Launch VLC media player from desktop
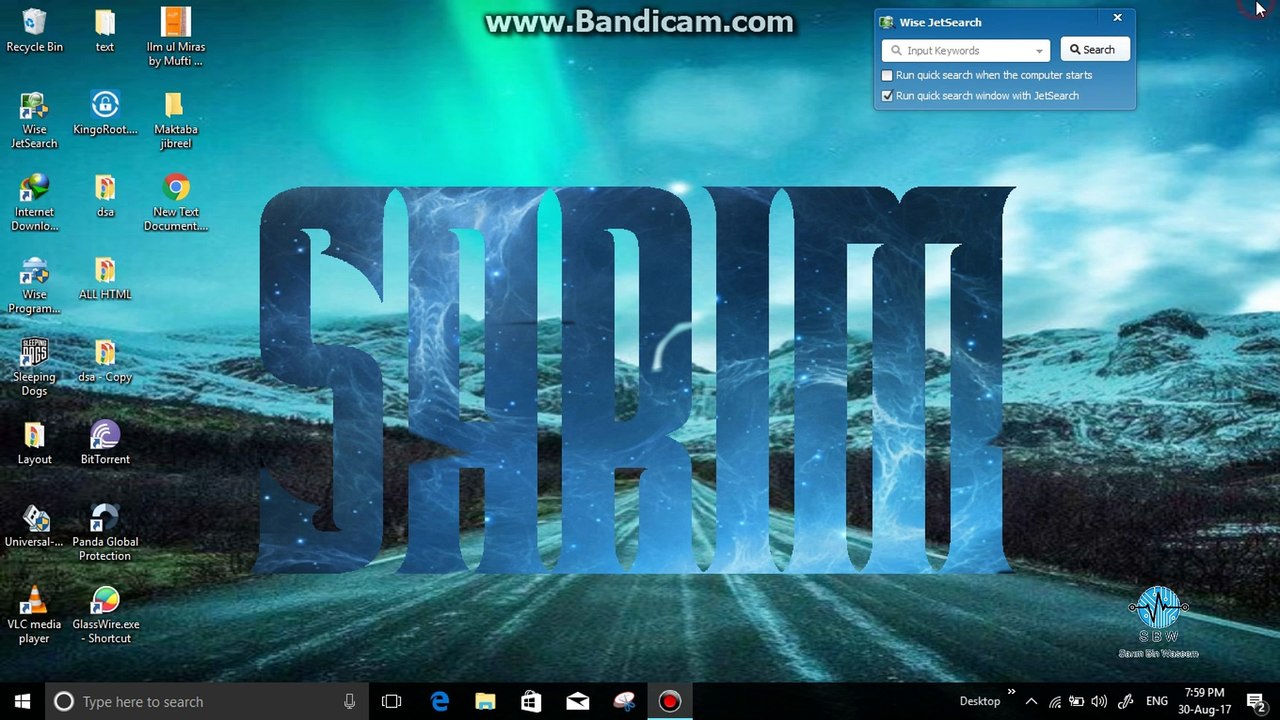 click(34, 615)
